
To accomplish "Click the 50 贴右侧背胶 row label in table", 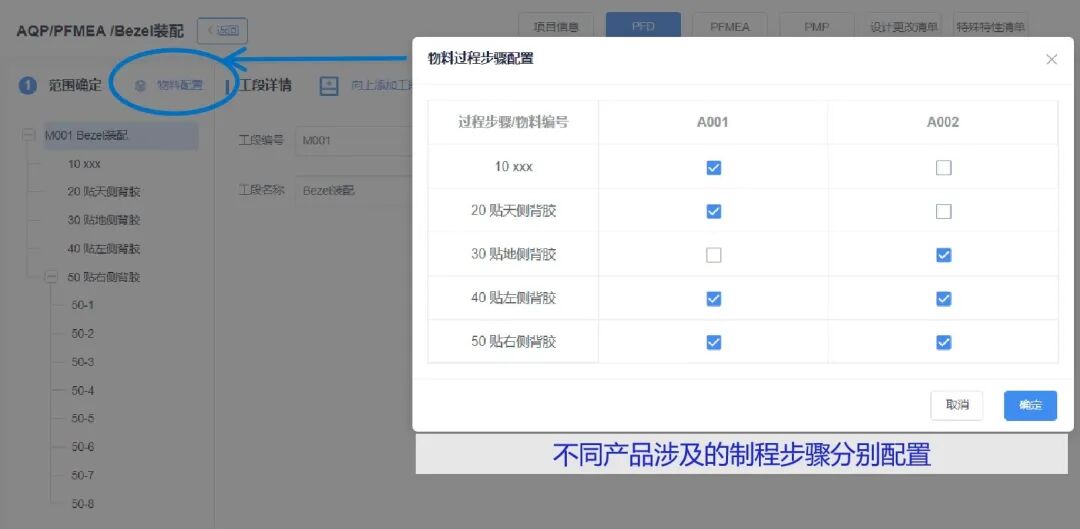I will [x=513, y=342].
